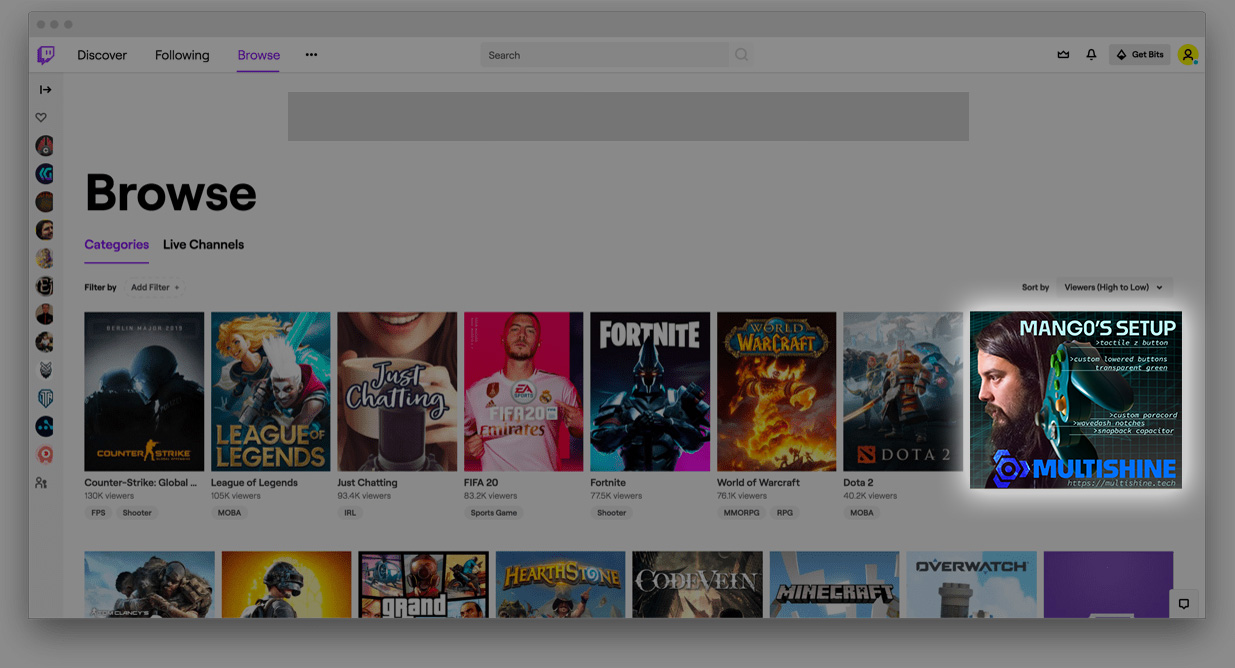Open the Hearthstone cover art
The width and height of the screenshot is (1235, 668).
click(561, 584)
